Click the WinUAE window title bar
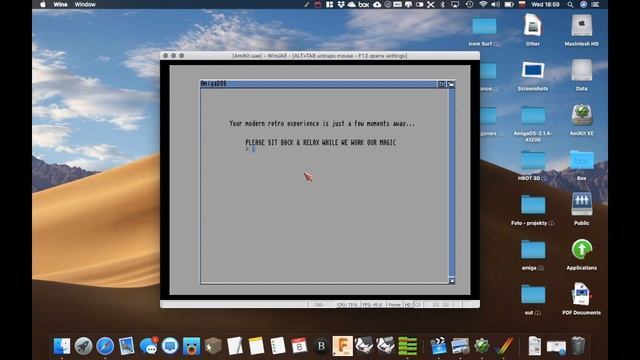This screenshot has width=640, height=360. click(320, 56)
